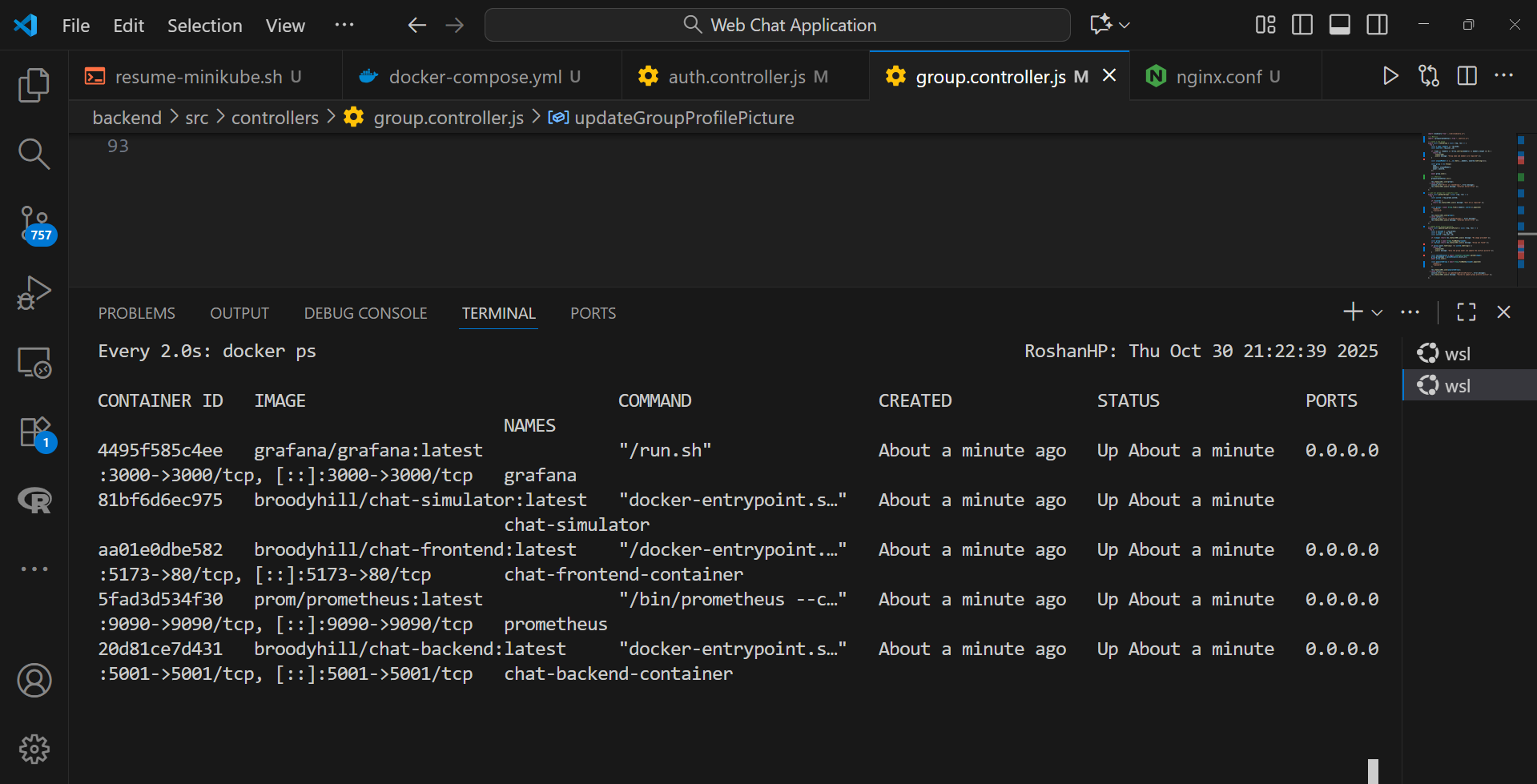The image size is (1537, 784).
Task: Click the Search icon in the activity bar
Action: tap(34, 153)
